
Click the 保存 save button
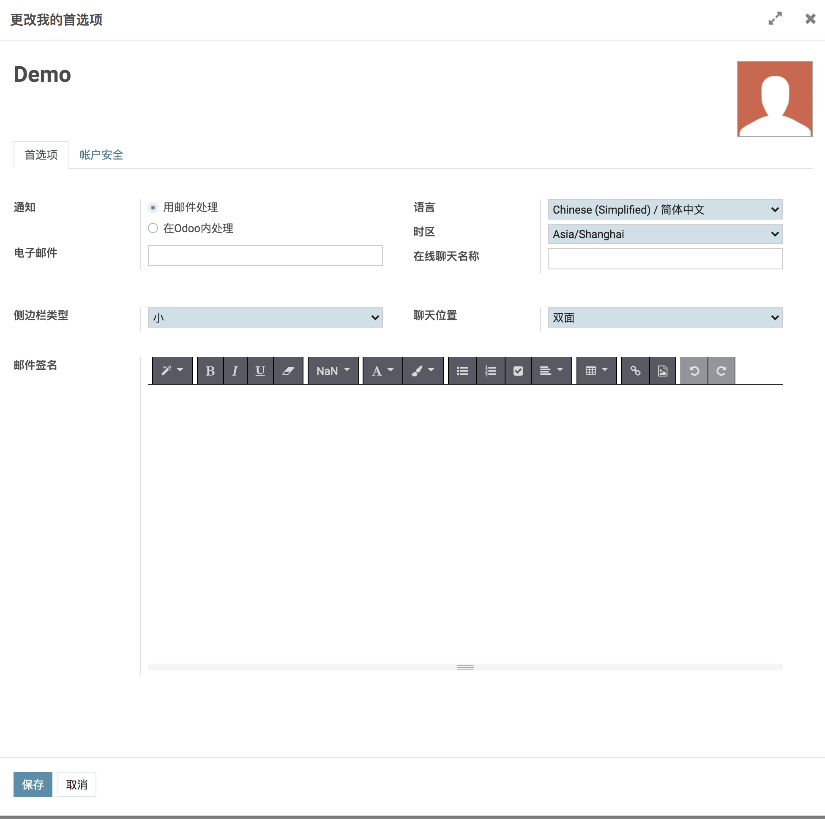click(x=33, y=785)
